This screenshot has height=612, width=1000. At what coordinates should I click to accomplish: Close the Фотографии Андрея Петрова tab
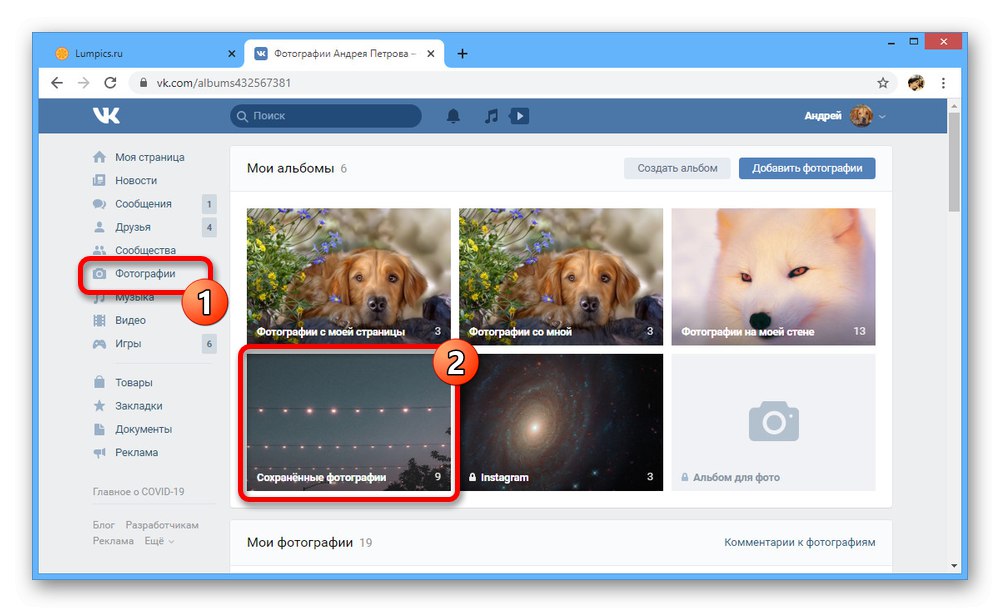[430, 54]
